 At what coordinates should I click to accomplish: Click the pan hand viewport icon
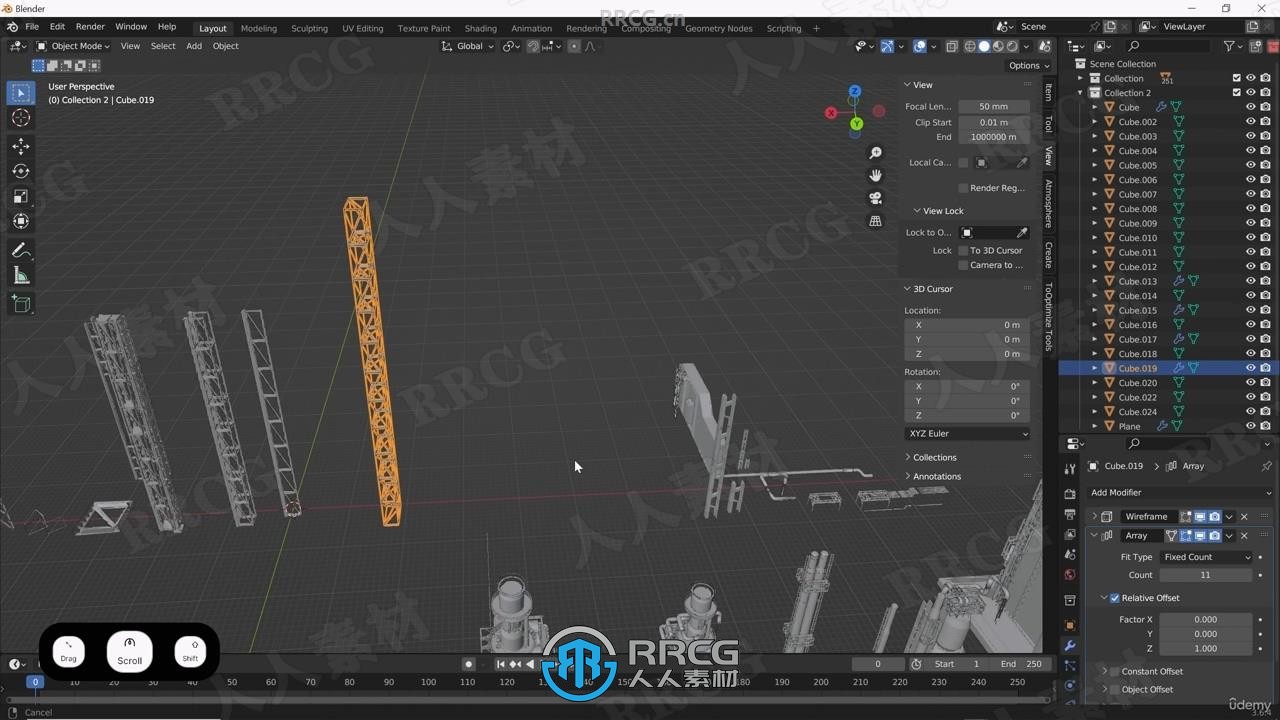(875, 176)
